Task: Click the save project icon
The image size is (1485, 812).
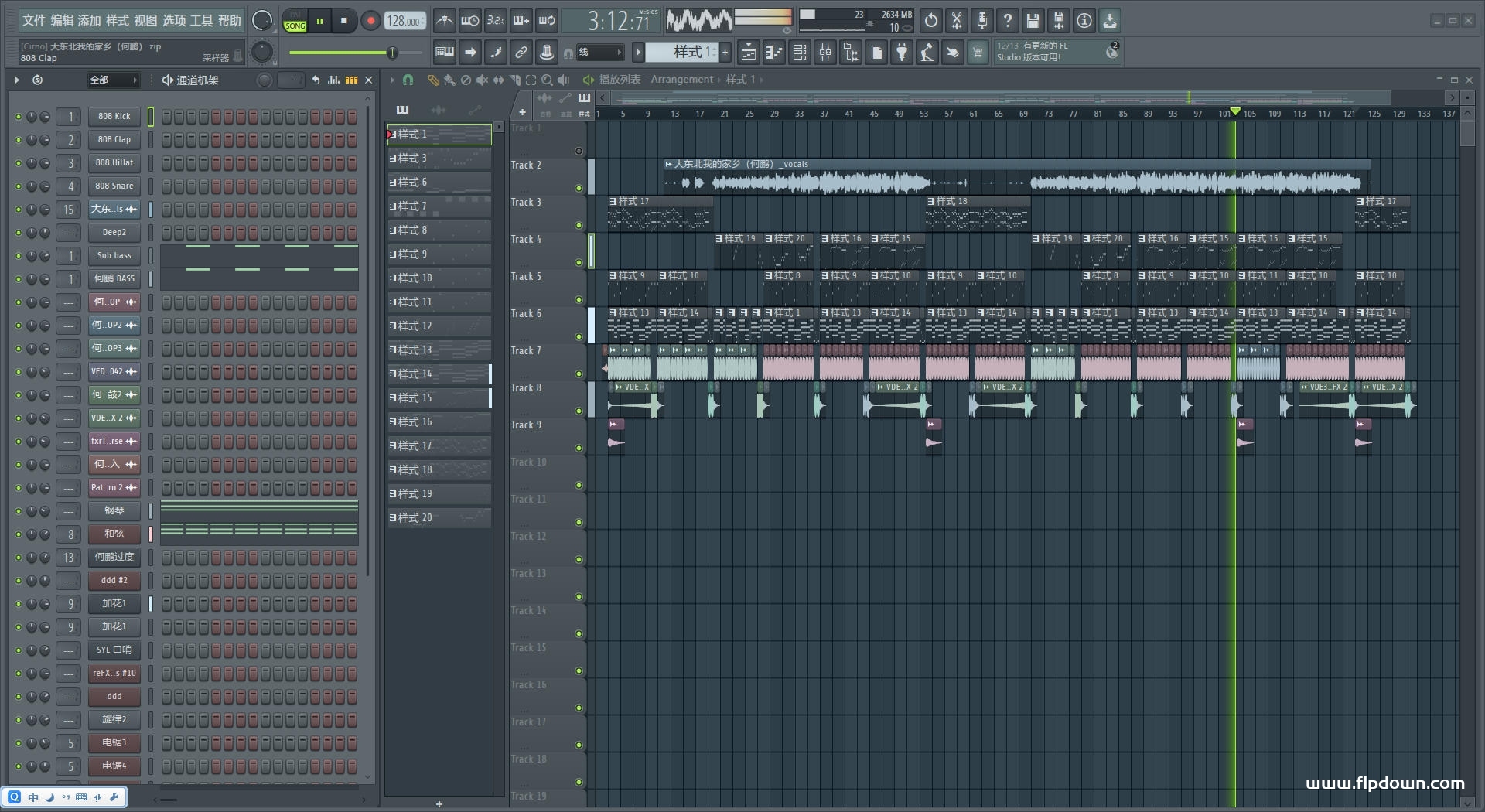Action: (1033, 21)
